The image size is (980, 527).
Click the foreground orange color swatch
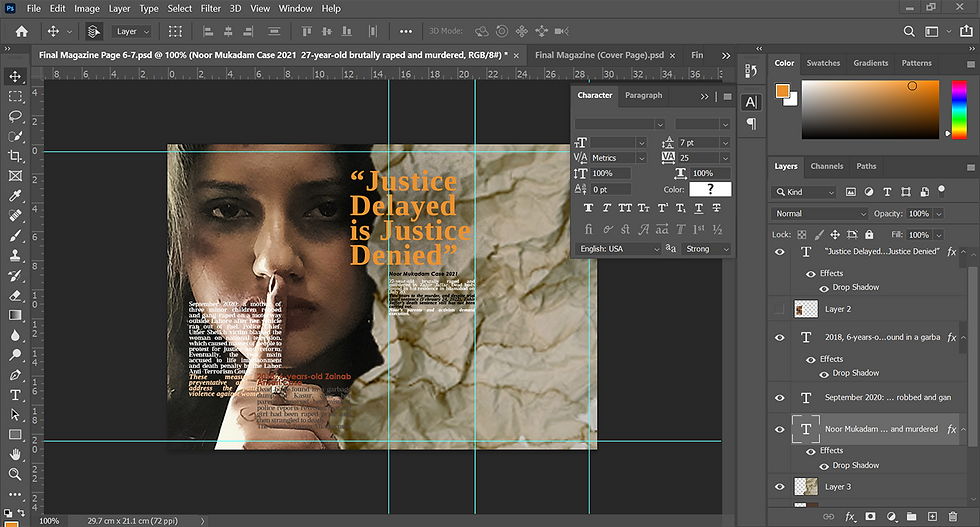click(x=783, y=91)
